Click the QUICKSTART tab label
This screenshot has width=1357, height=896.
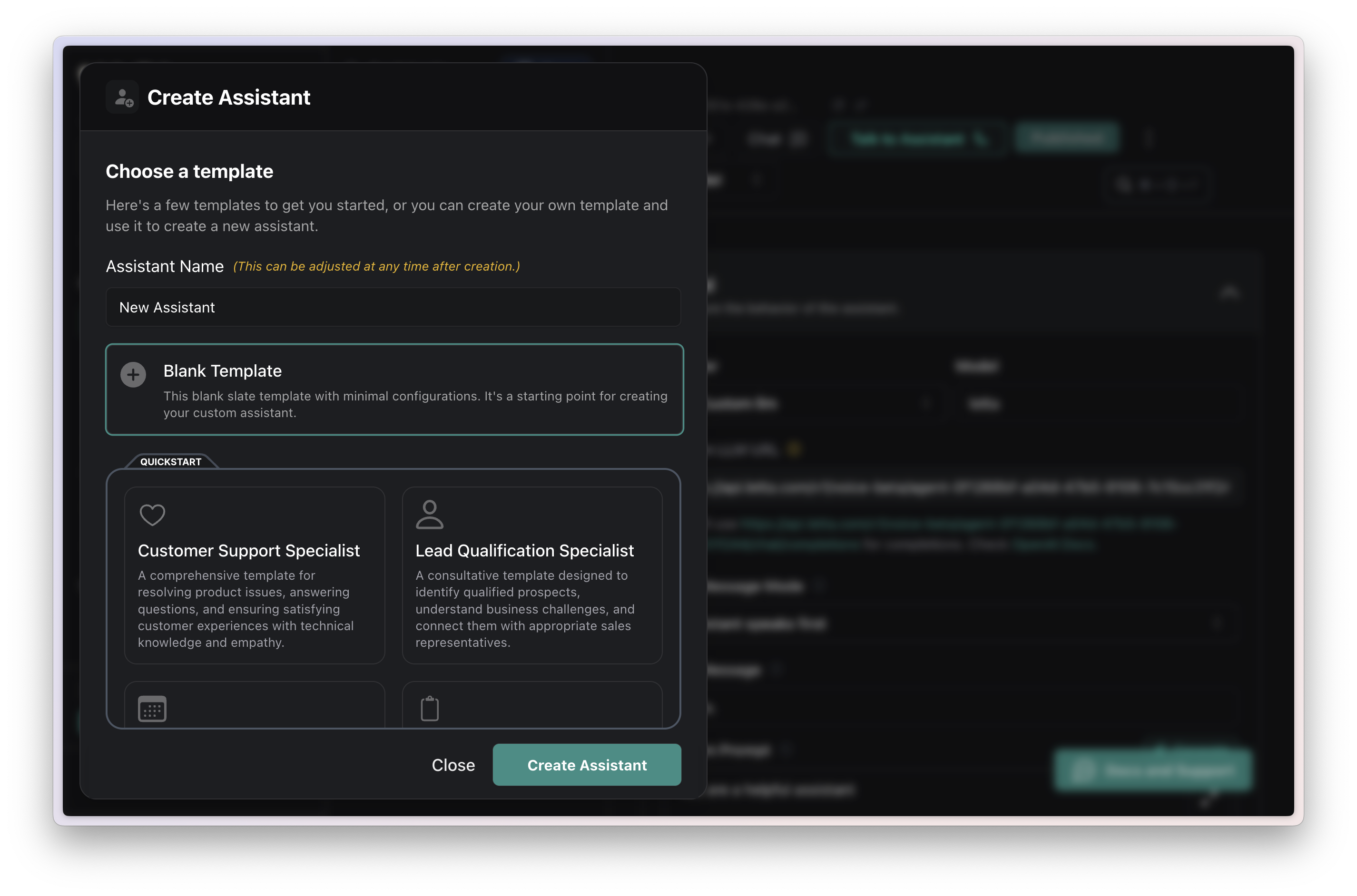coord(170,462)
